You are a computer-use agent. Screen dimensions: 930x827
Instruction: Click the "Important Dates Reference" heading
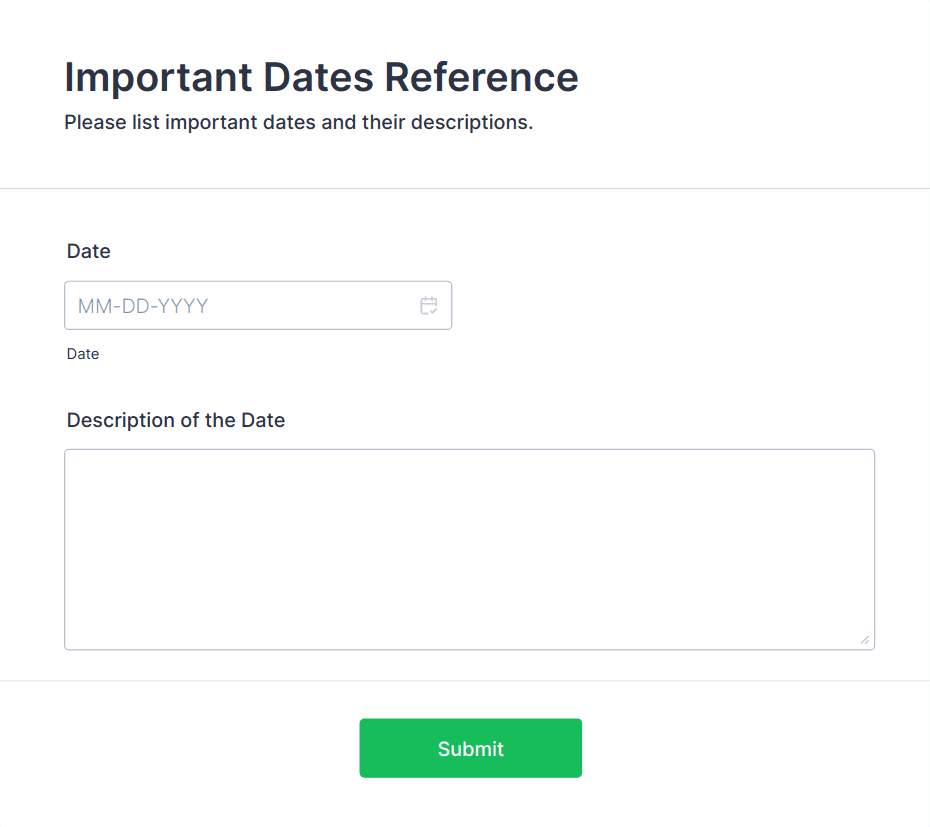(x=321, y=77)
